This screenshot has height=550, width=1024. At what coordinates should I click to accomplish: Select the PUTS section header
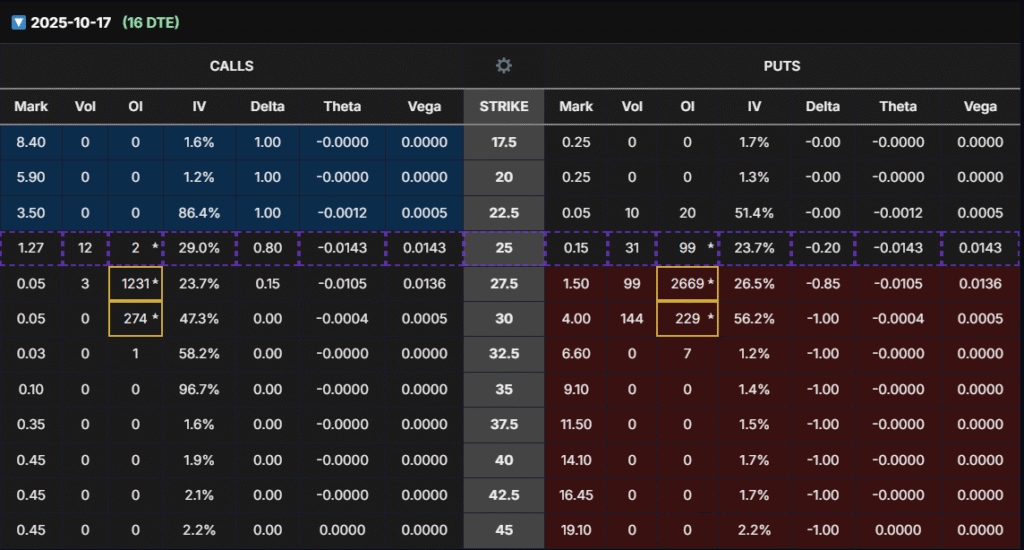click(783, 66)
